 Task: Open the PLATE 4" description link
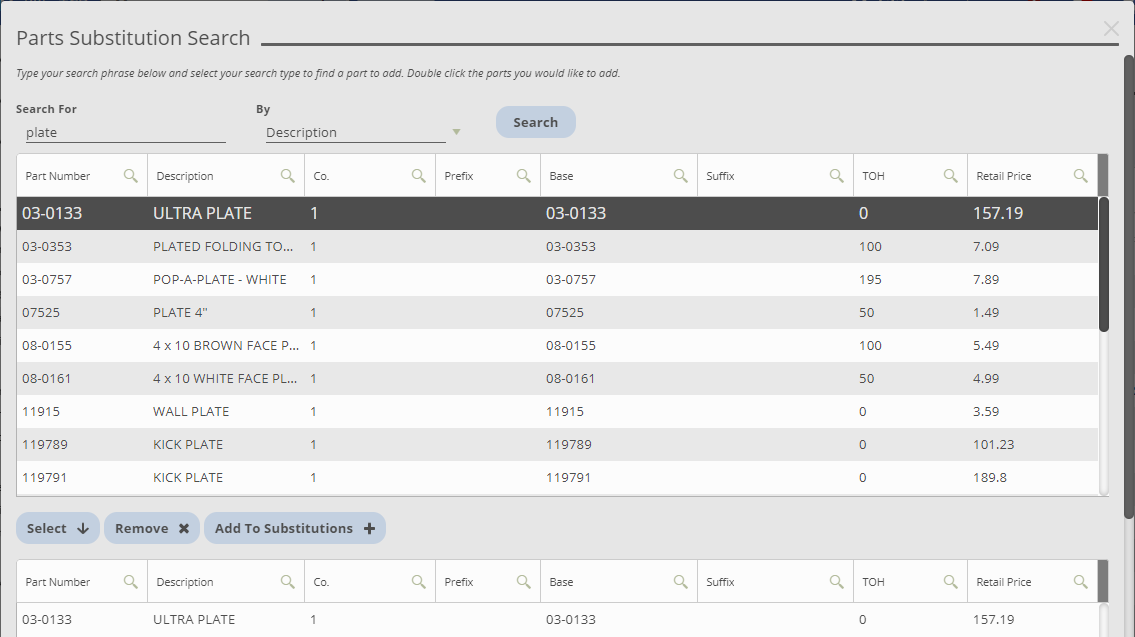182,312
